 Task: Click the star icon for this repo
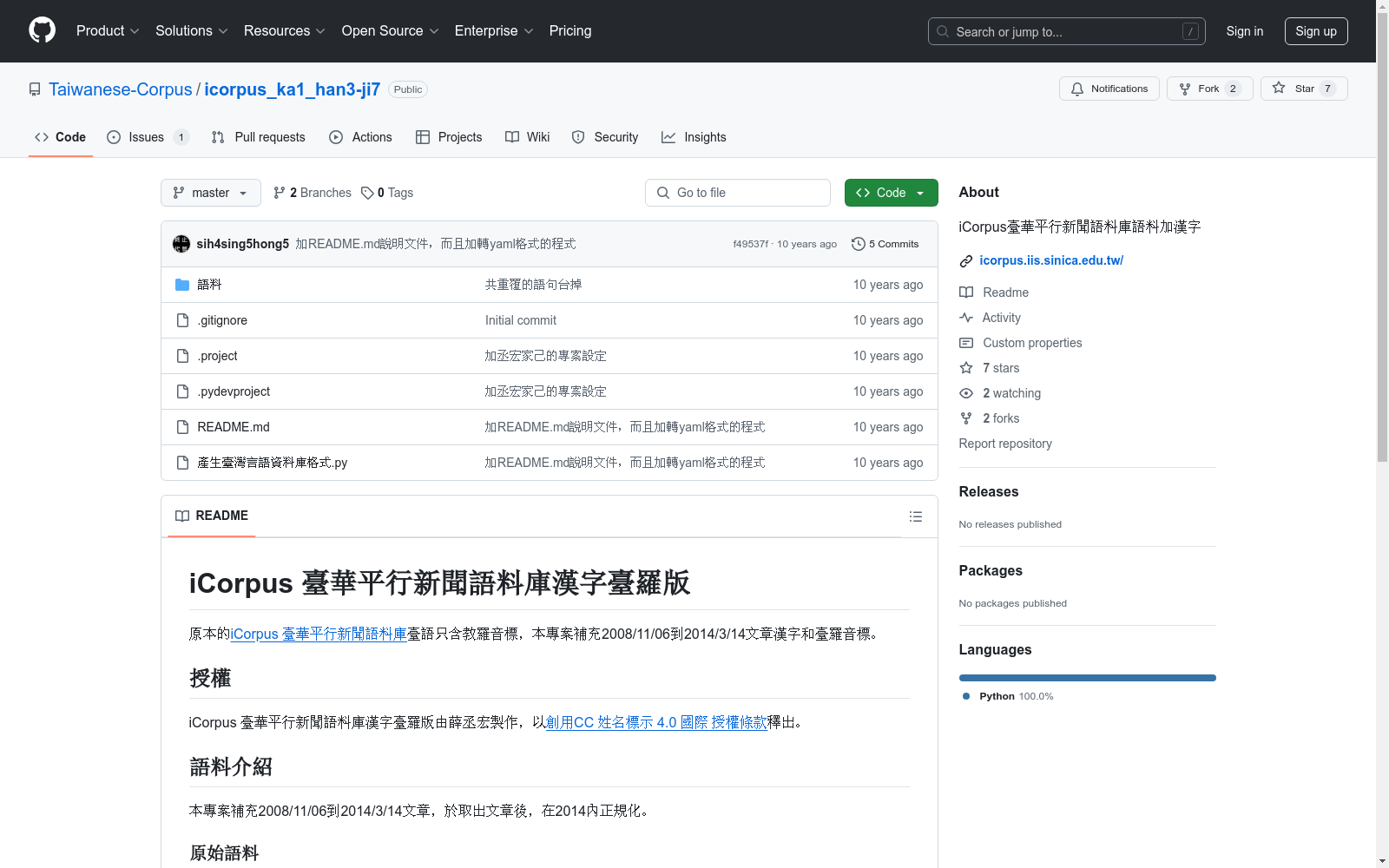pos(1279,88)
